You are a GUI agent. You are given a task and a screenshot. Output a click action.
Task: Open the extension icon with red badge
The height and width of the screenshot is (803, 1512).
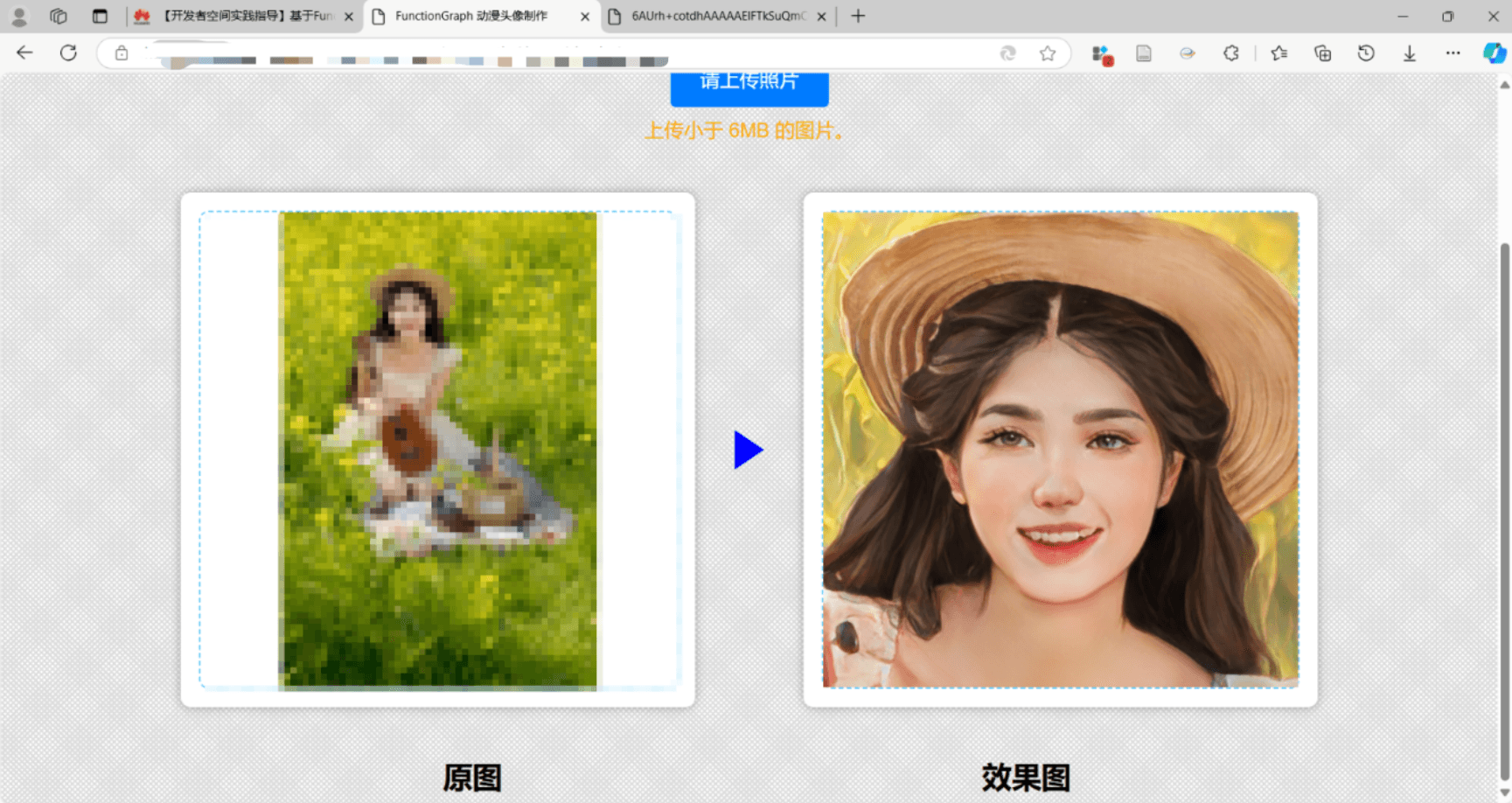[x=1102, y=54]
